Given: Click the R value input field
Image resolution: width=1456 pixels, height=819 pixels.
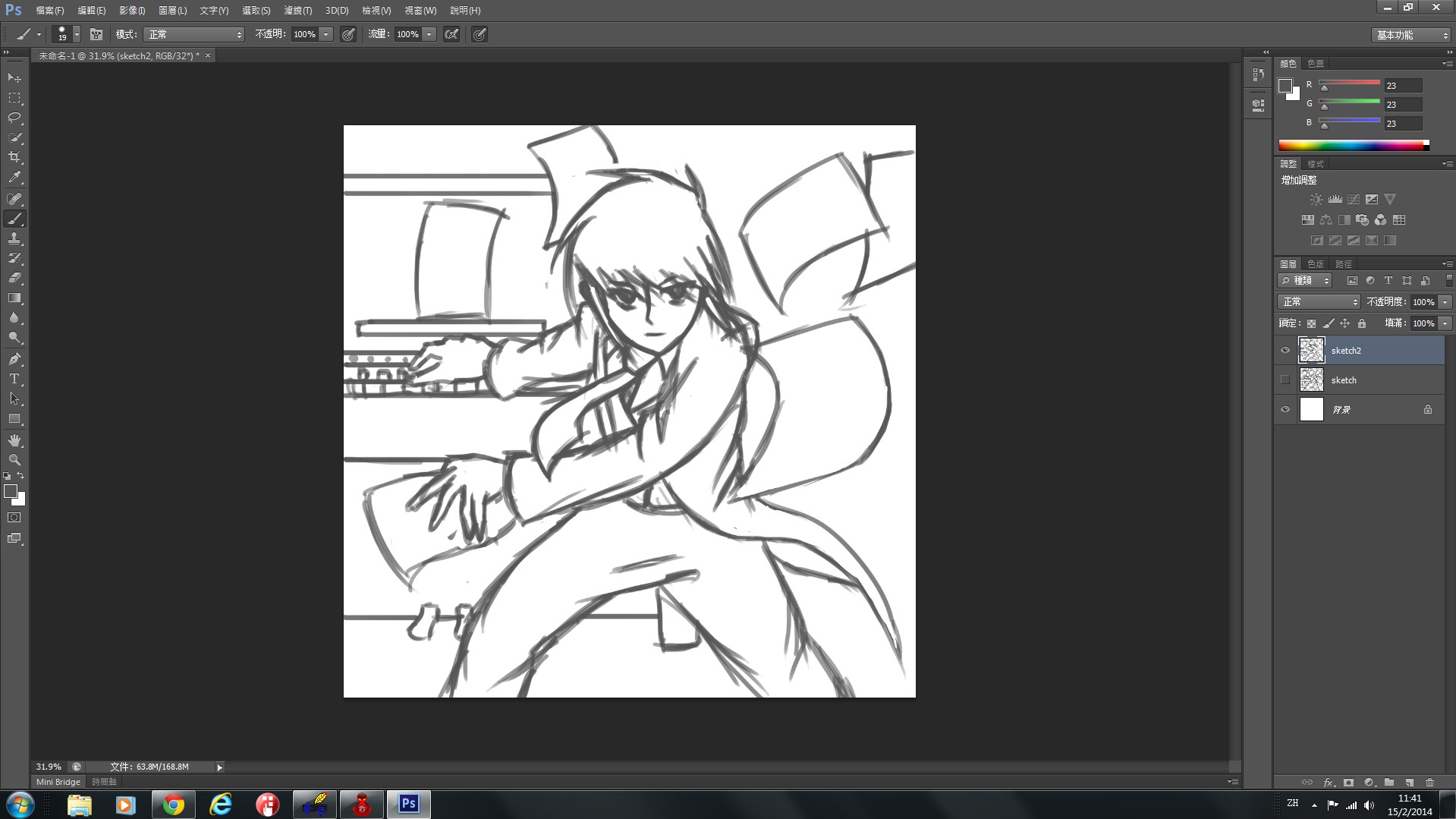Looking at the screenshot, I should coord(1403,86).
